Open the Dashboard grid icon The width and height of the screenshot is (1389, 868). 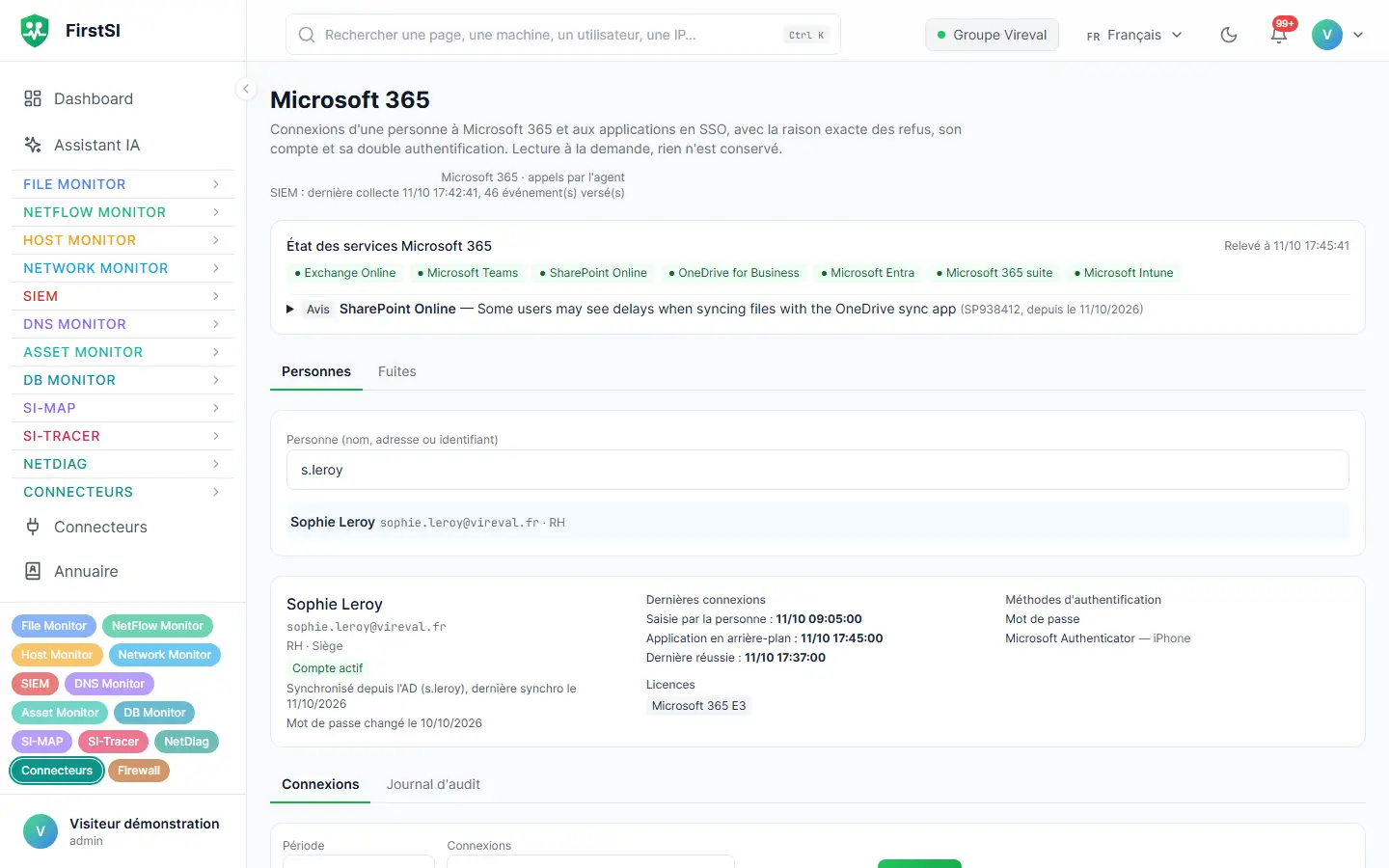click(33, 98)
